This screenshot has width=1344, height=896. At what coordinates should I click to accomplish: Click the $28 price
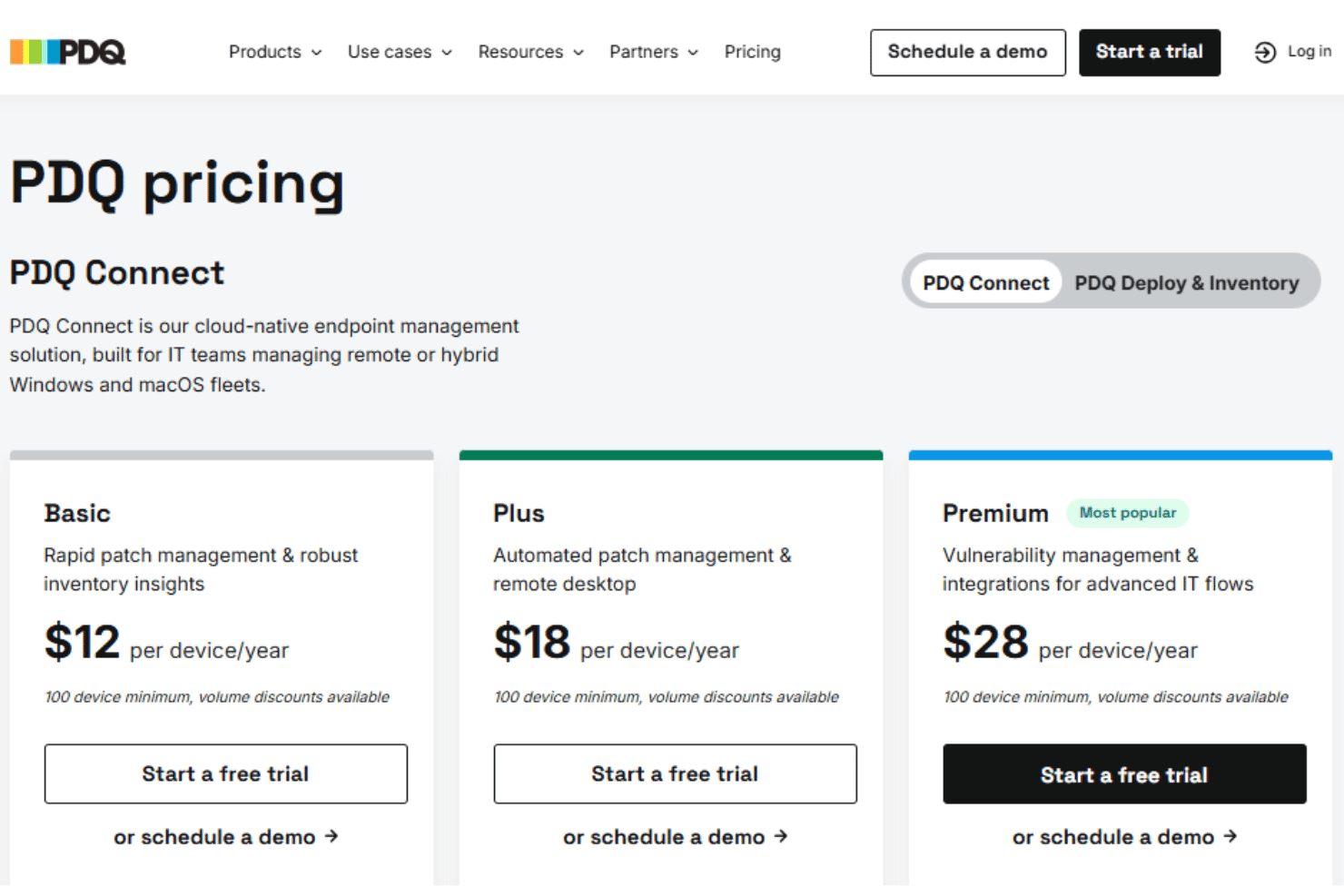coord(985,643)
